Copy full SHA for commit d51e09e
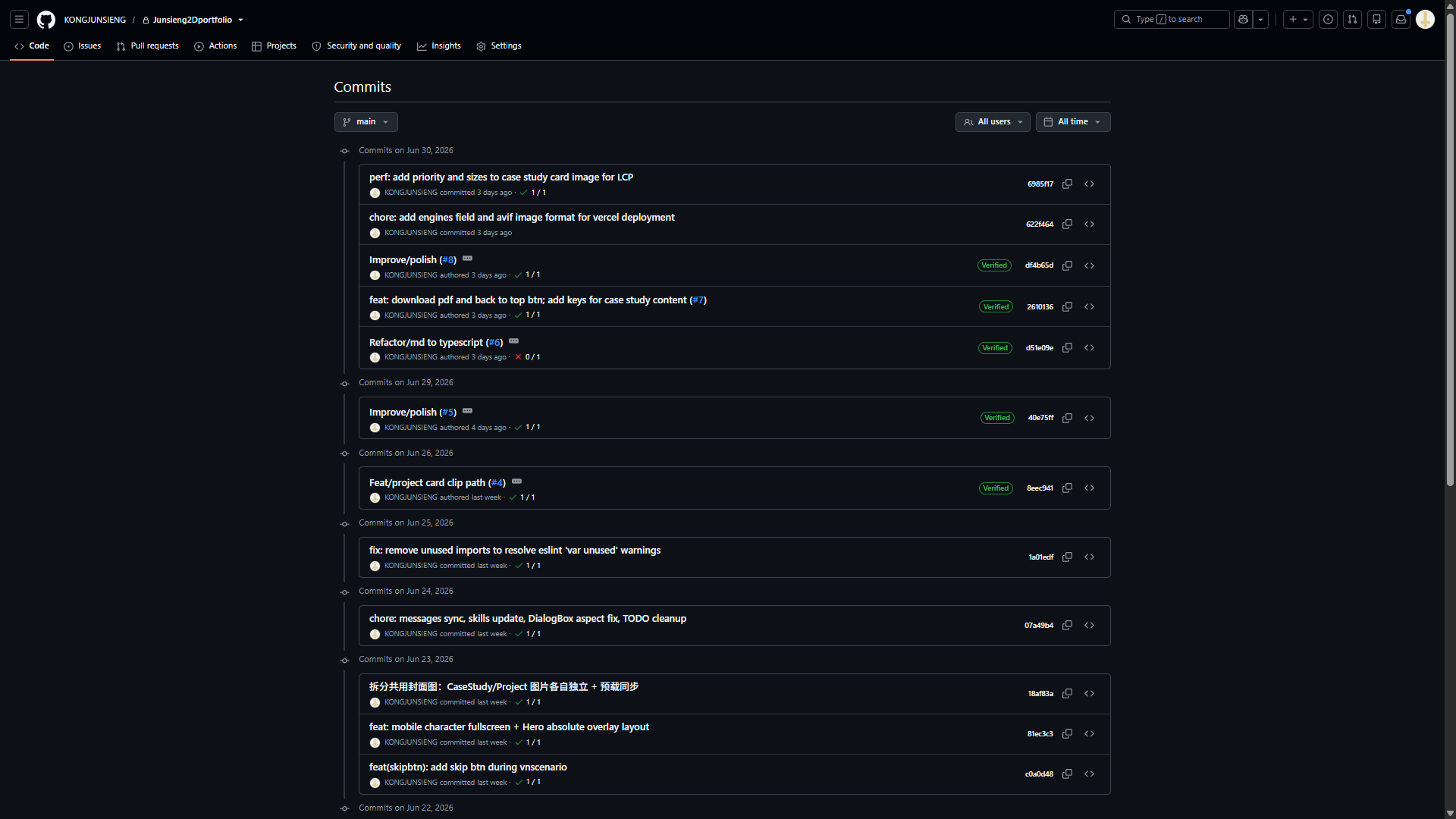Image resolution: width=1456 pixels, height=819 pixels. coord(1067,348)
